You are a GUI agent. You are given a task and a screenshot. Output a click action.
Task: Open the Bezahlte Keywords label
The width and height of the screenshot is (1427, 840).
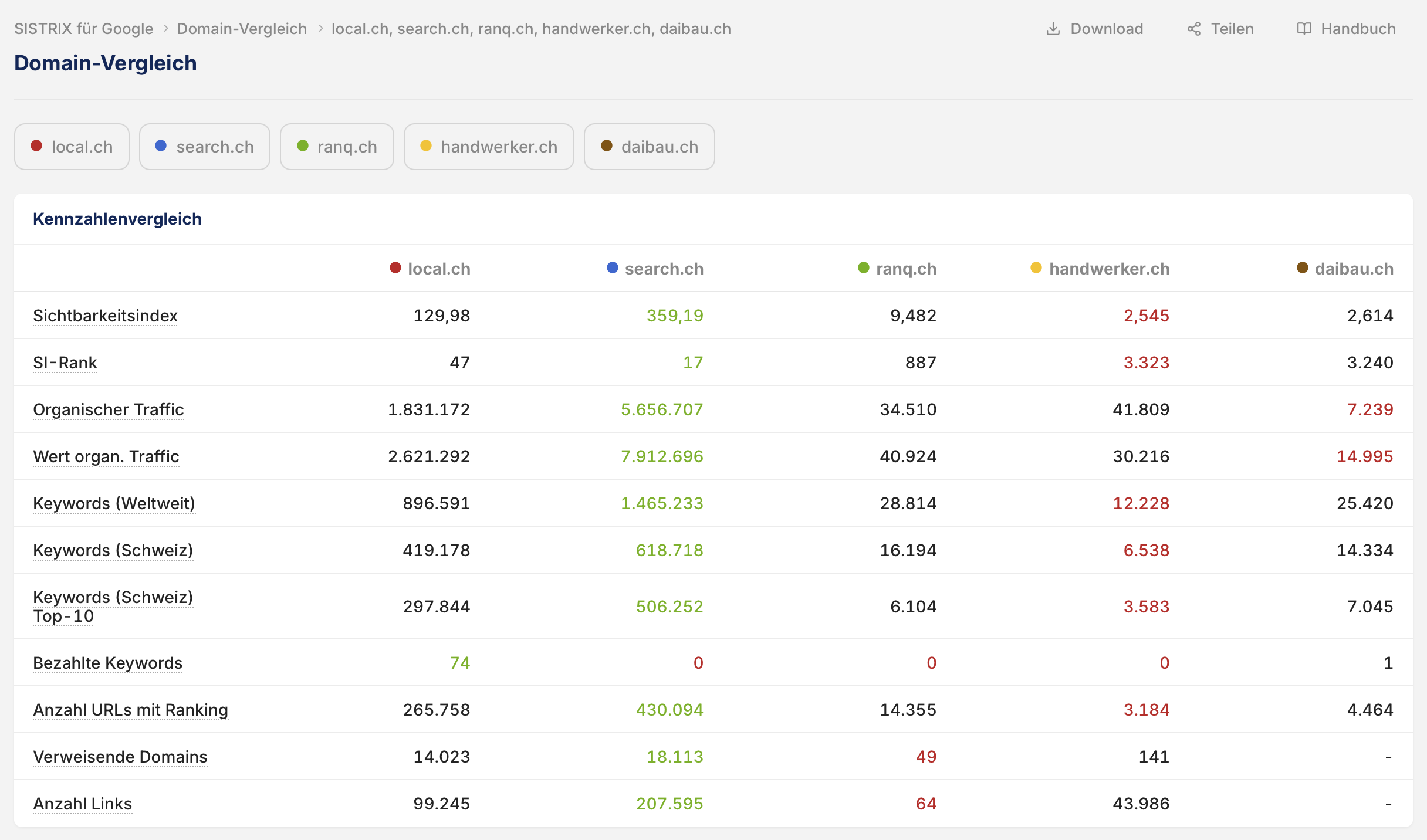point(108,663)
